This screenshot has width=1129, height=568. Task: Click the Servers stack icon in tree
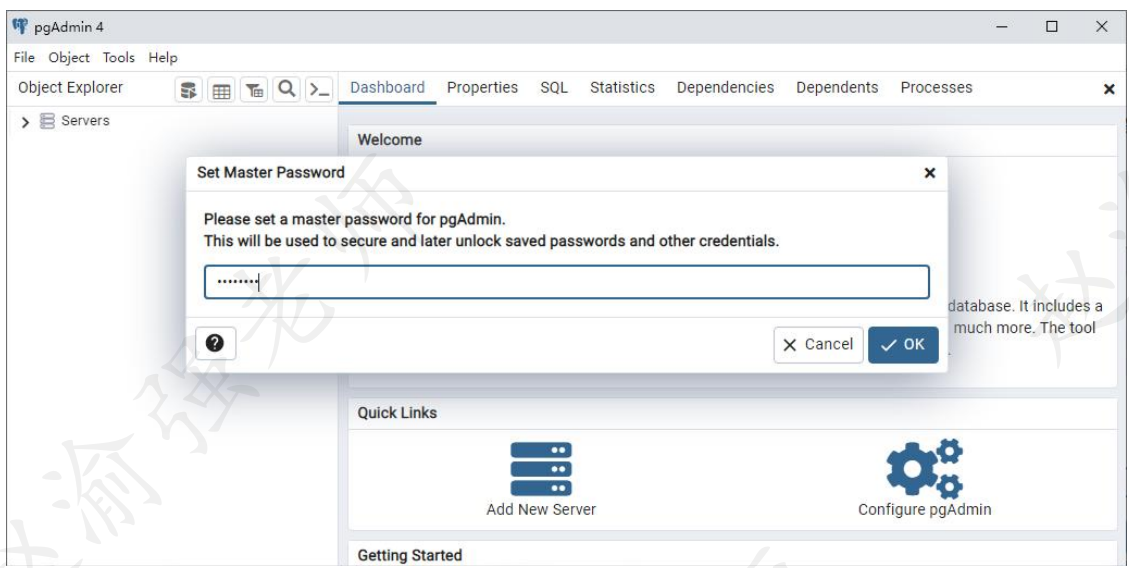click(x=47, y=121)
